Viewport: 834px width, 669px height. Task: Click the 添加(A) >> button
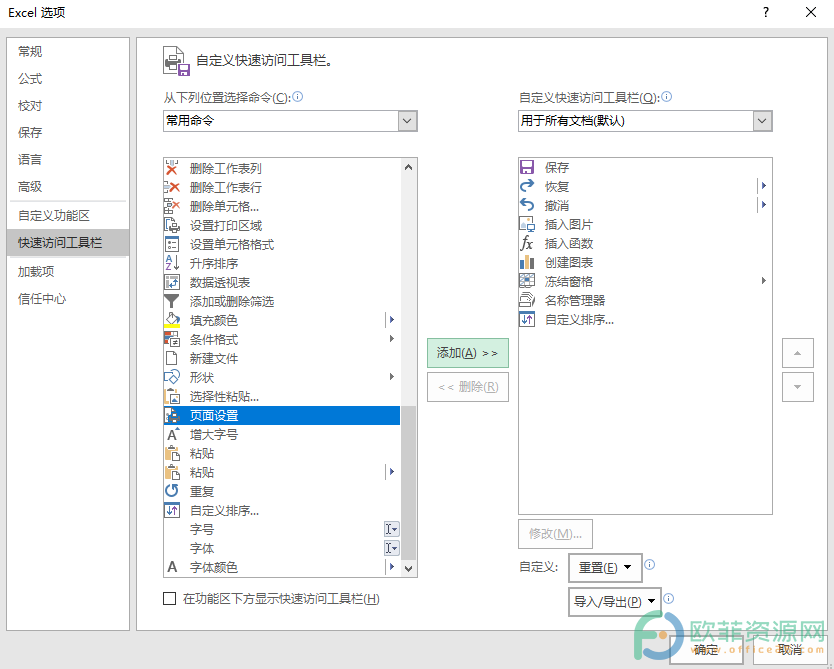click(x=468, y=353)
